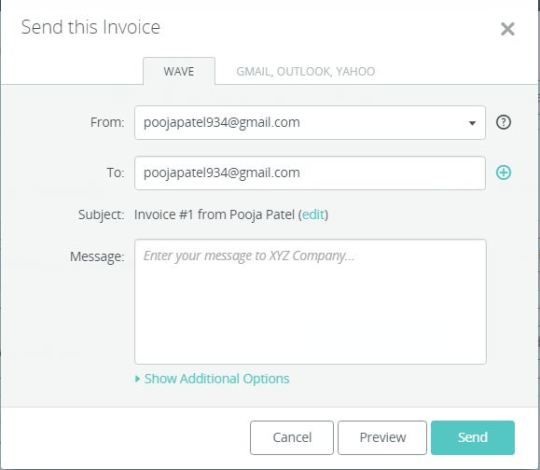Click the From dropdown arrow

[x=472, y=123]
